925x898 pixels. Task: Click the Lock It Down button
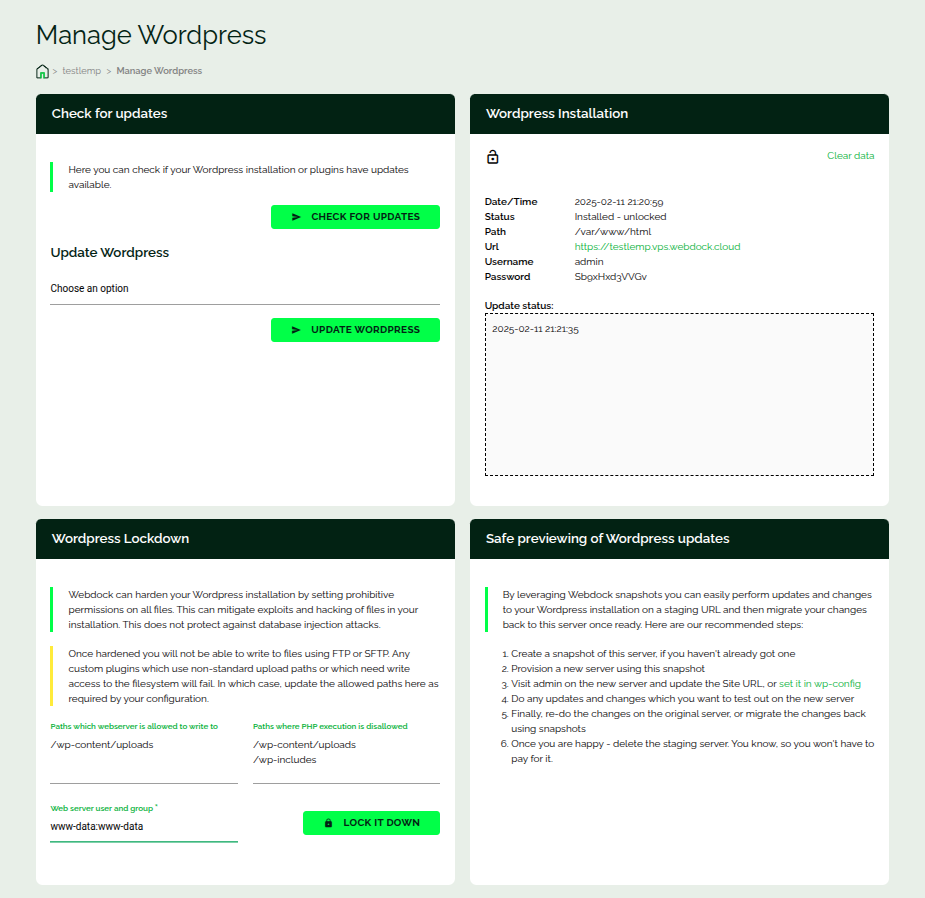371,823
